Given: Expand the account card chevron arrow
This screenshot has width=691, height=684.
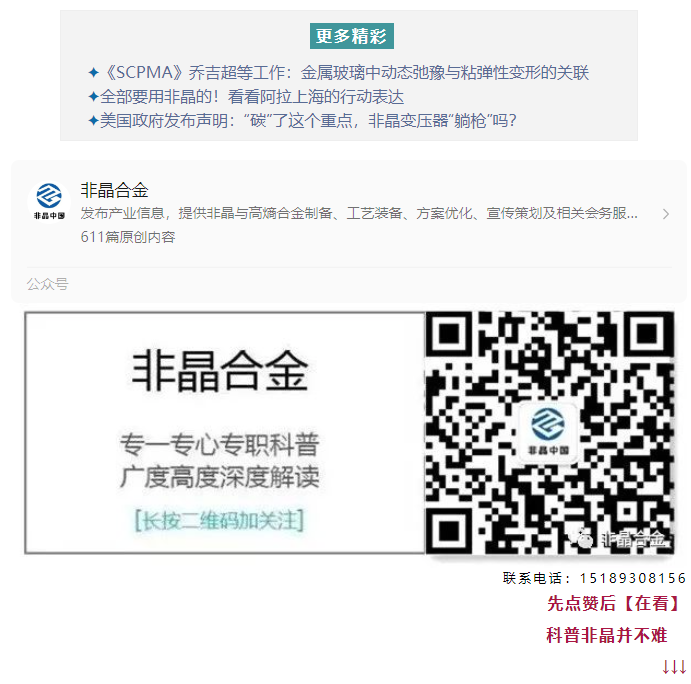Looking at the screenshot, I should click(665, 214).
